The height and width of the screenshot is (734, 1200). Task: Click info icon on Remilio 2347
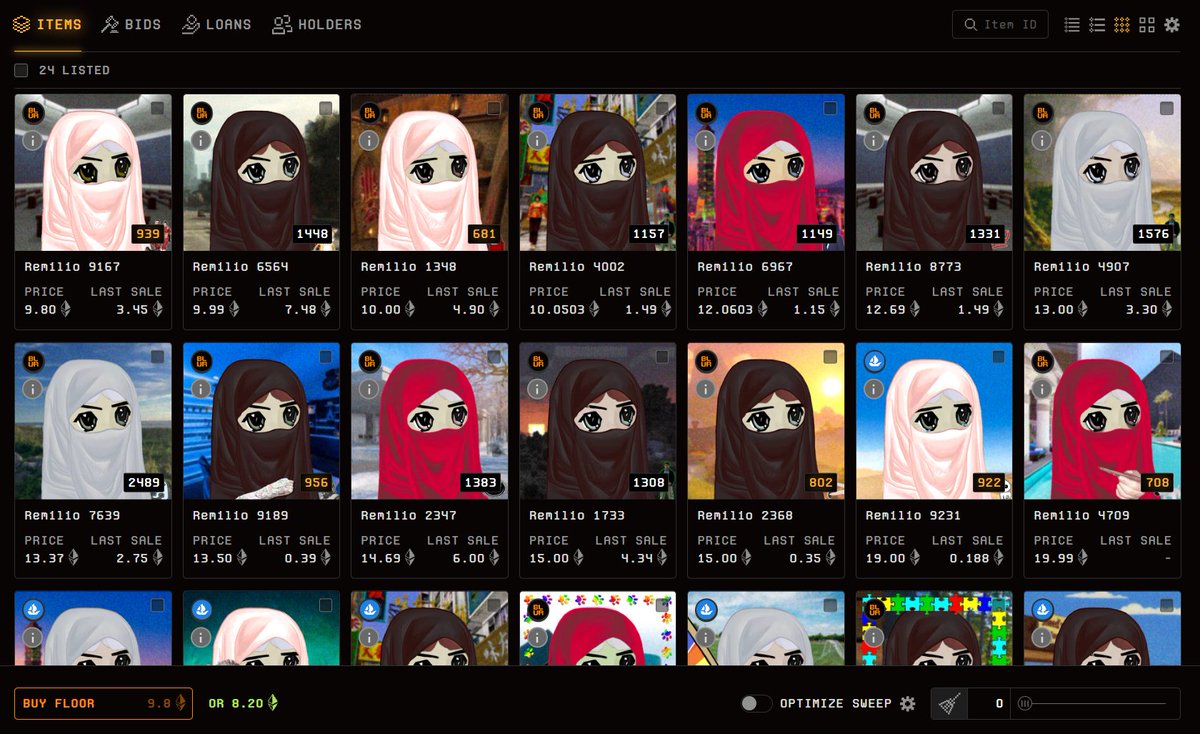click(369, 388)
